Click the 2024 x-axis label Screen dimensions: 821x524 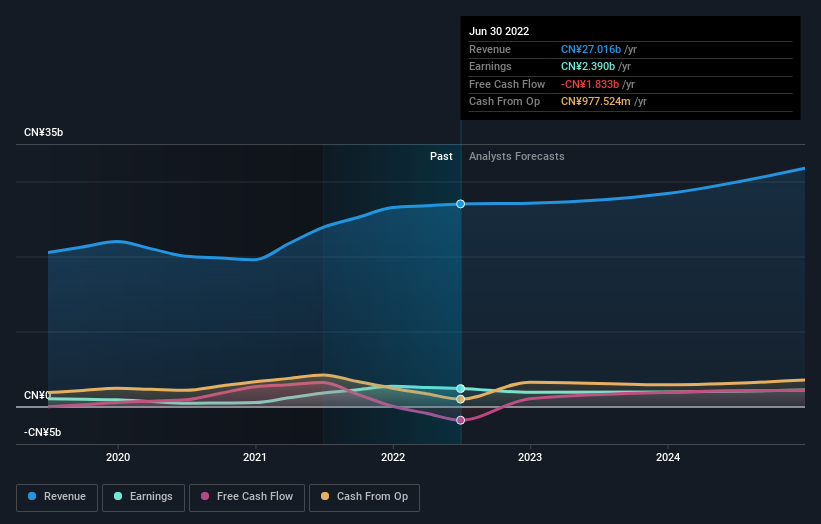coord(668,457)
